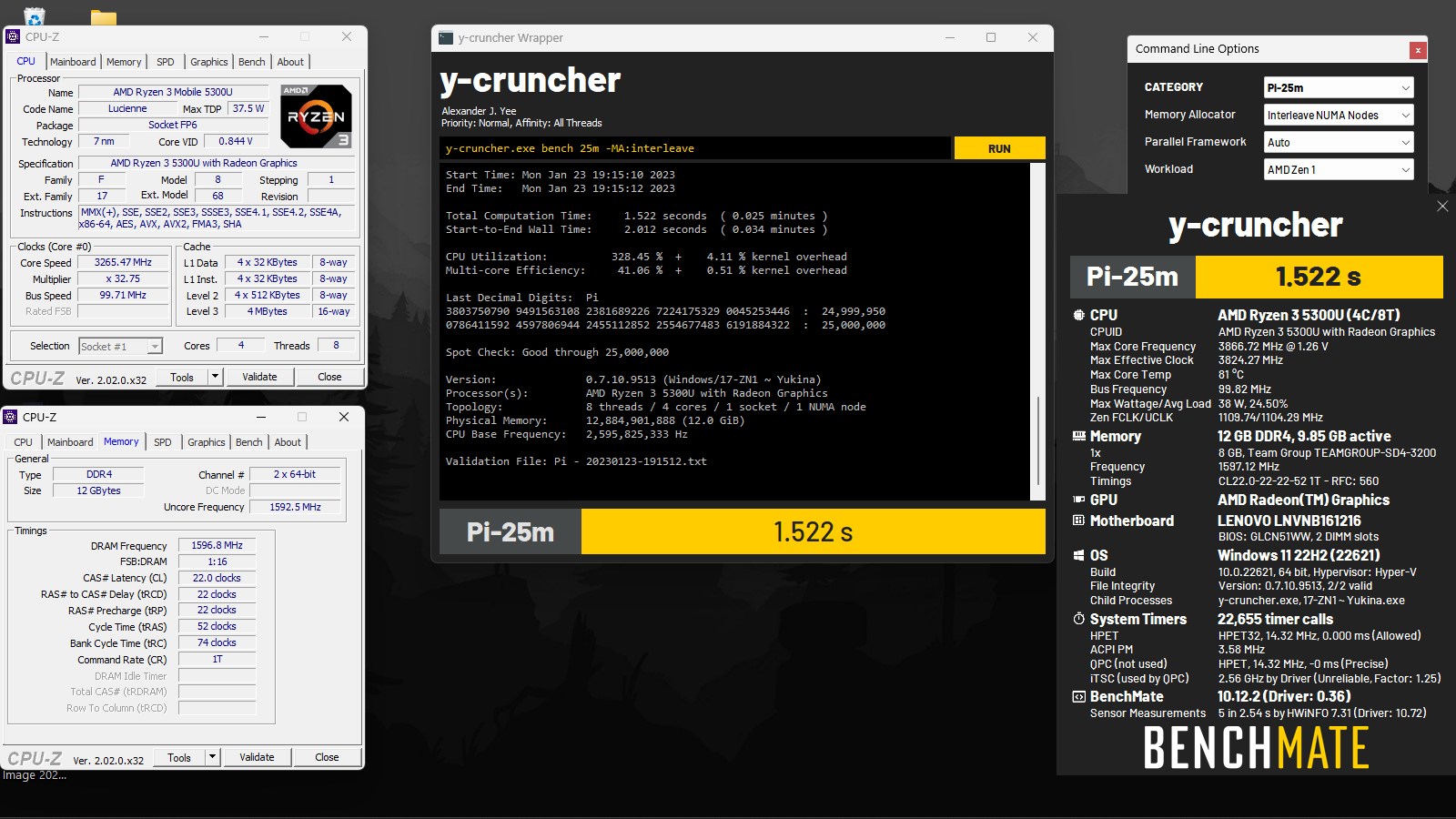Click the 22,655 timer calls text
Viewport: 1456px width, 819px height.
1275,619
